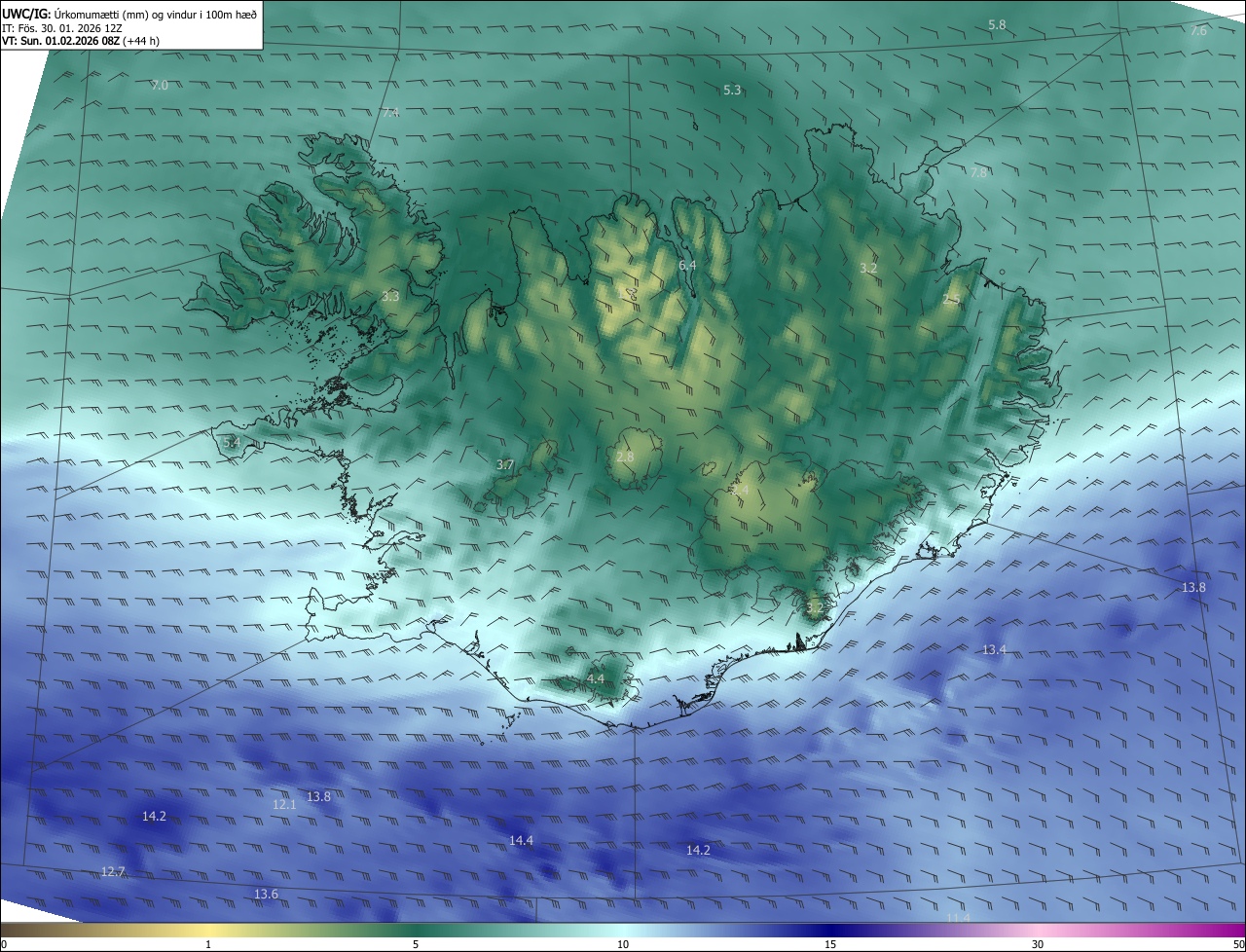Select the 4.4 value label
This screenshot has height=952, width=1246.
pos(596,678)
